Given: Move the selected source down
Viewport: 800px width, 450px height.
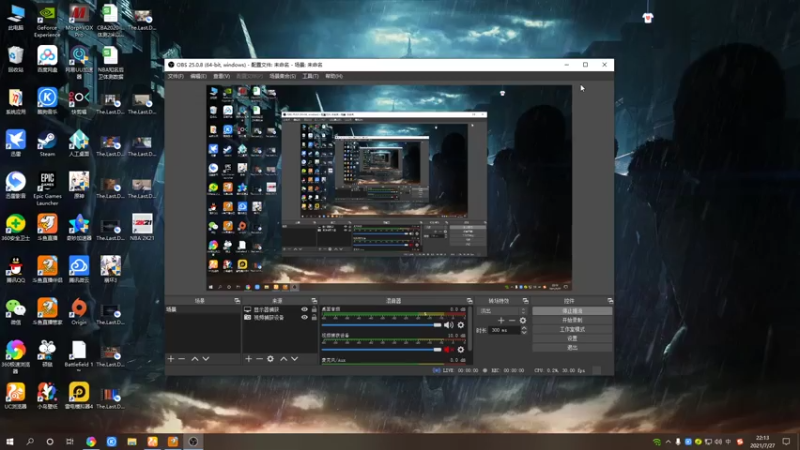Looking at the screenshot, I should coord(294,359).
